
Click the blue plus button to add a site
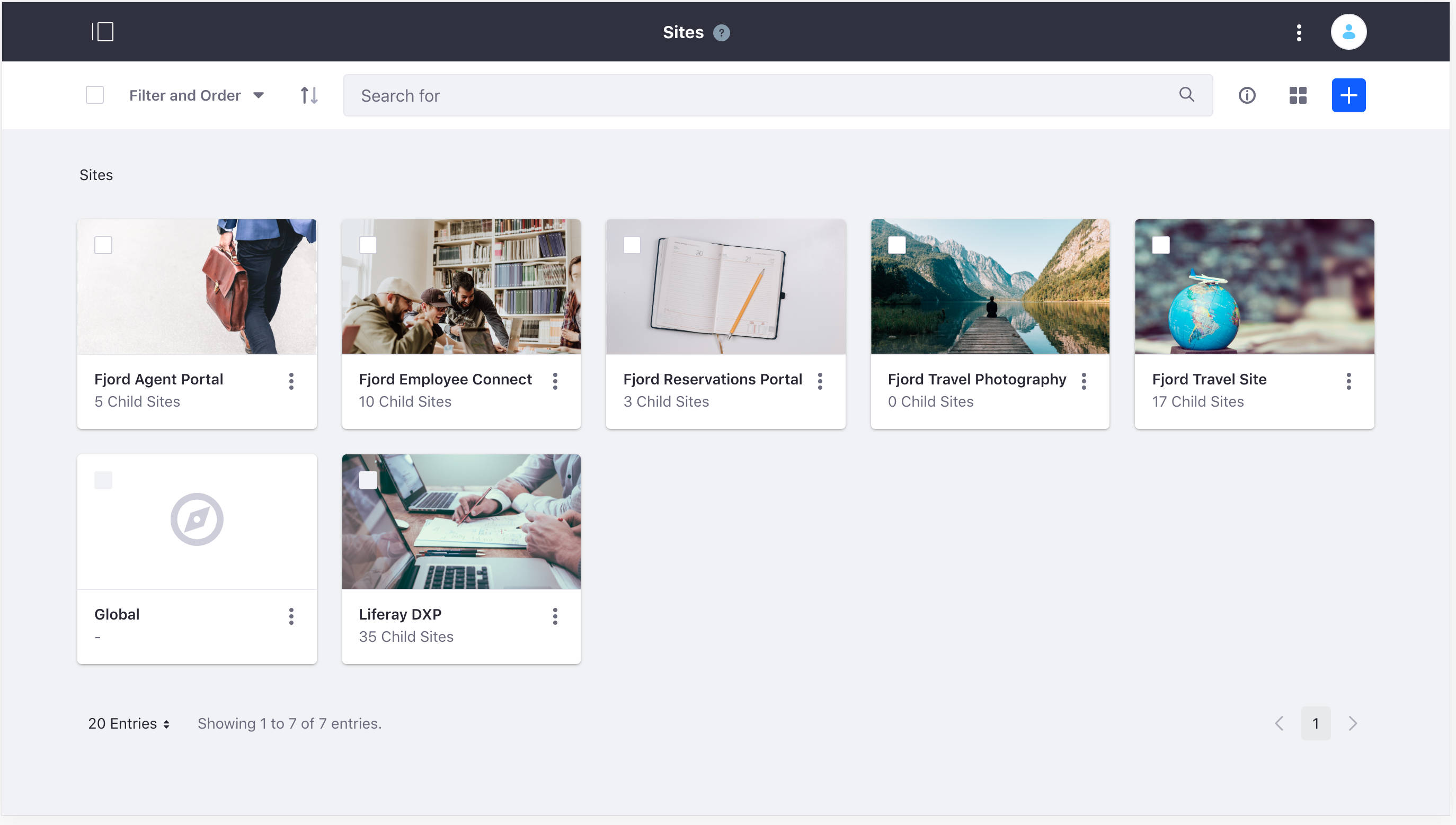pyautogui.click(x=1348, y=95)
